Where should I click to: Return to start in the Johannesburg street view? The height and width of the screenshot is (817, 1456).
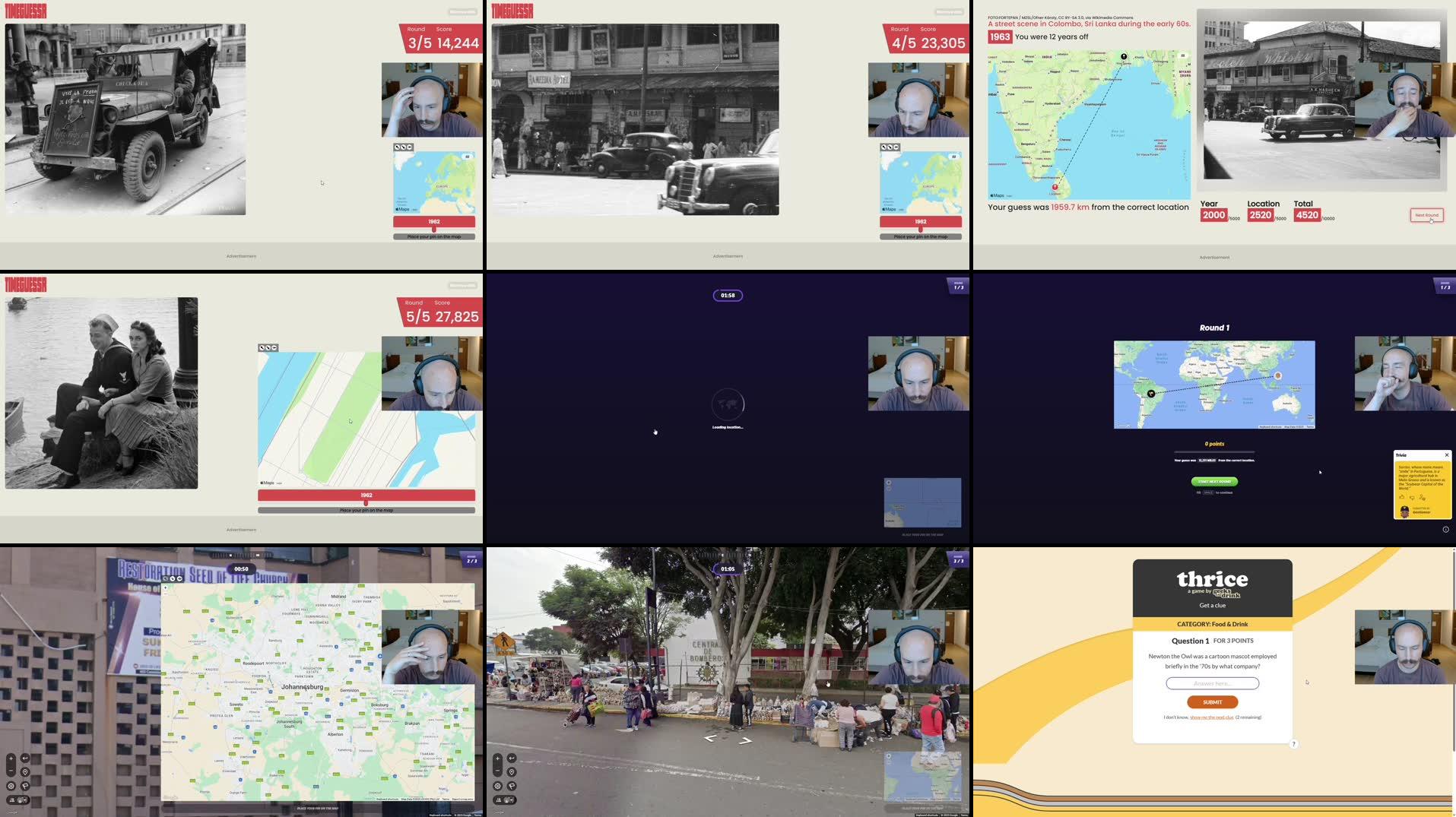click(25, 758)
